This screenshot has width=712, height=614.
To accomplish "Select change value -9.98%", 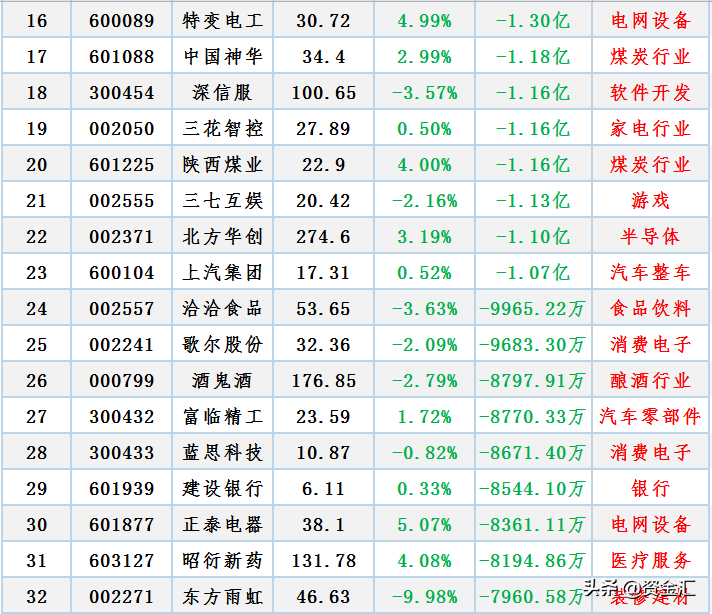I will [424, 597].
